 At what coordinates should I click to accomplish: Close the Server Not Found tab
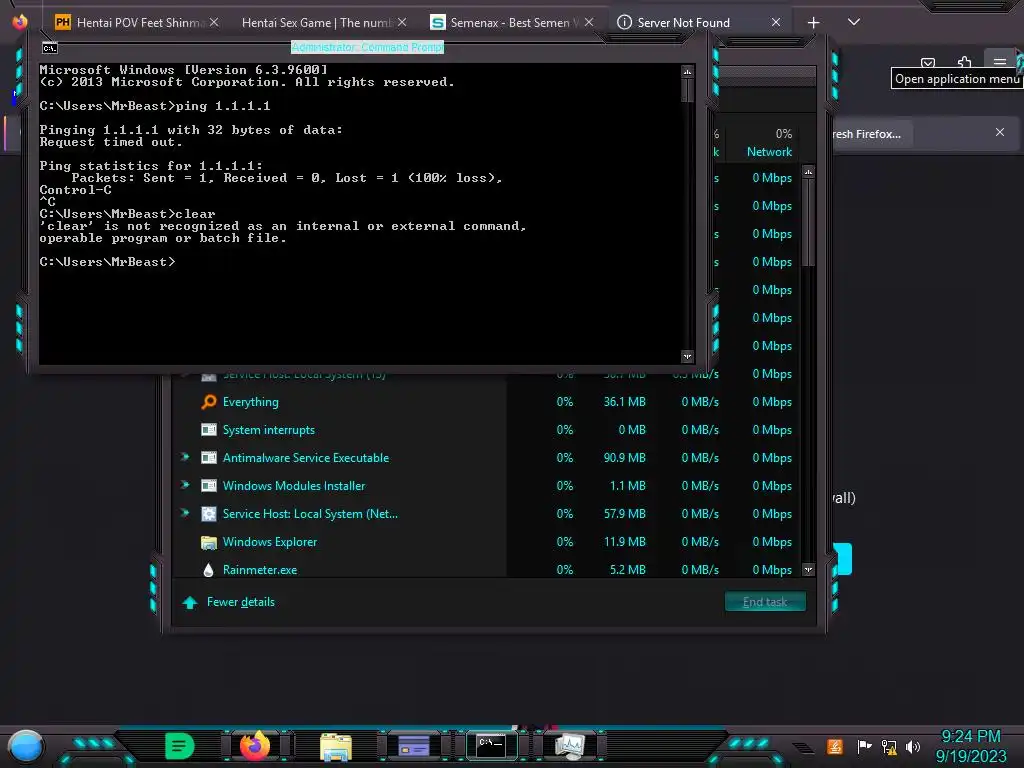click(776, 22)
